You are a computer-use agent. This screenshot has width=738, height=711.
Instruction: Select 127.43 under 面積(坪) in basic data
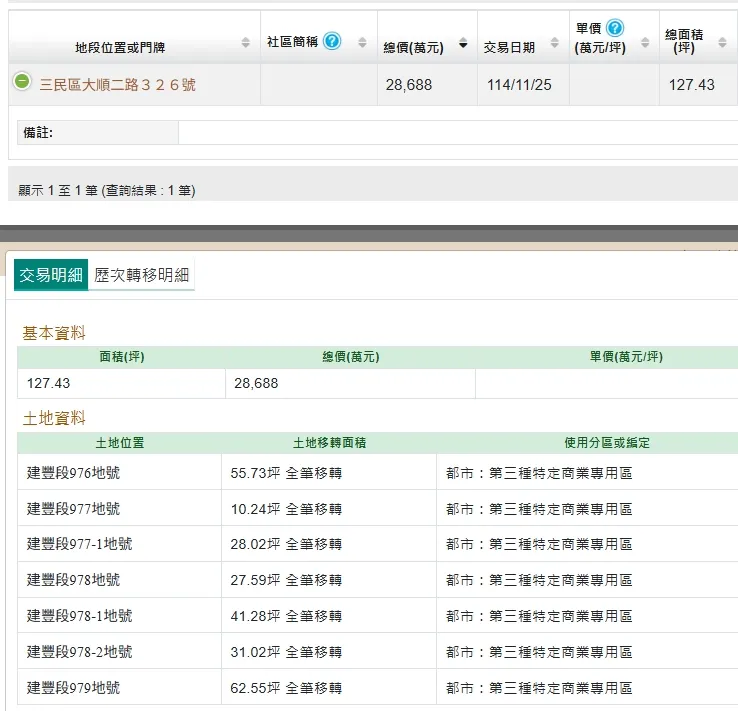click(x=48, y=383)
